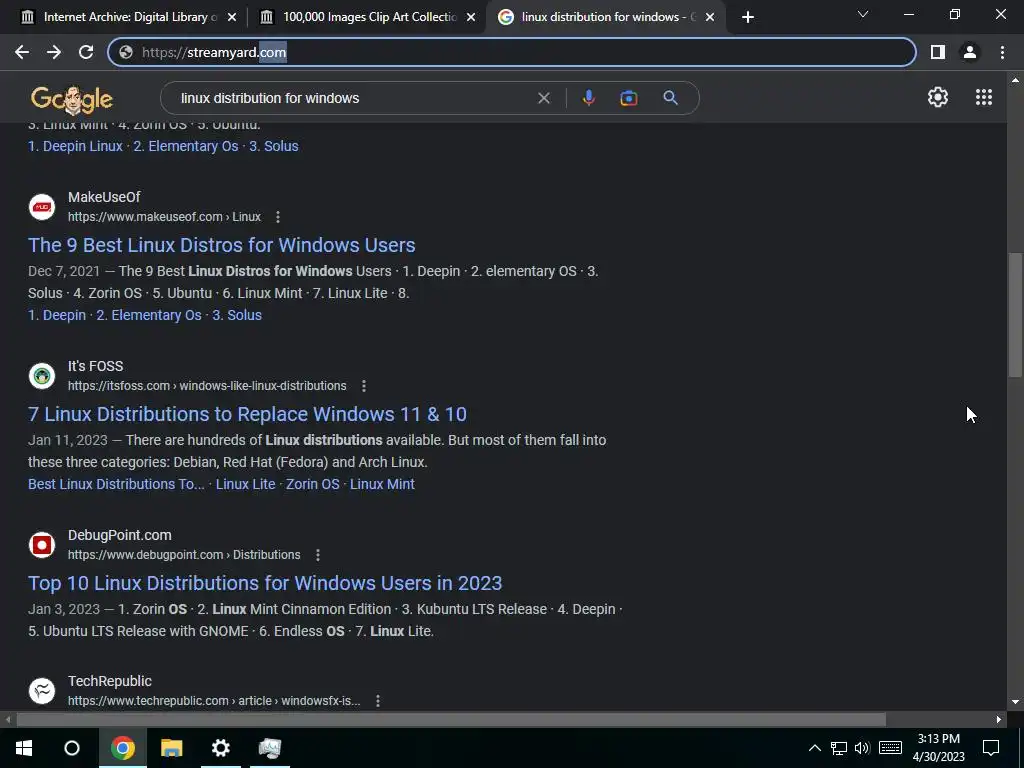
Task: Reload the page with the refresh icon
Action: tap(86, 52)
